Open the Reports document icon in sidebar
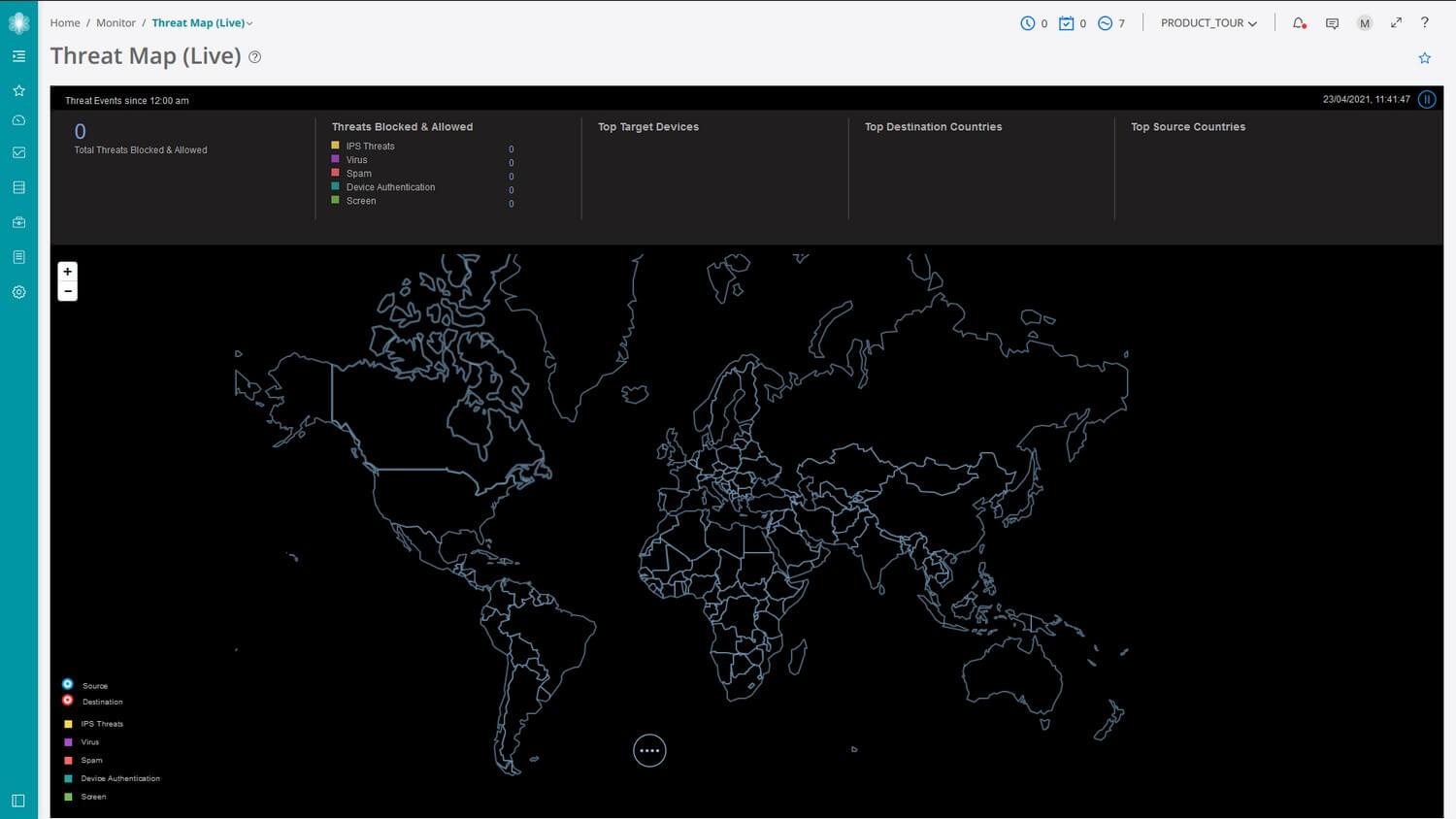1456x819 pixels. (x=17, y=256)
